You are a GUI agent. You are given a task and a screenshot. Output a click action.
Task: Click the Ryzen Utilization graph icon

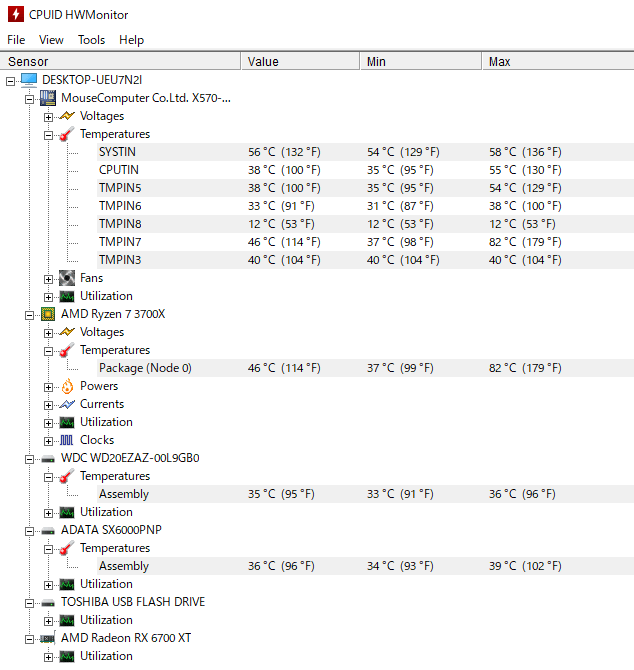click(x=67, y=422)
